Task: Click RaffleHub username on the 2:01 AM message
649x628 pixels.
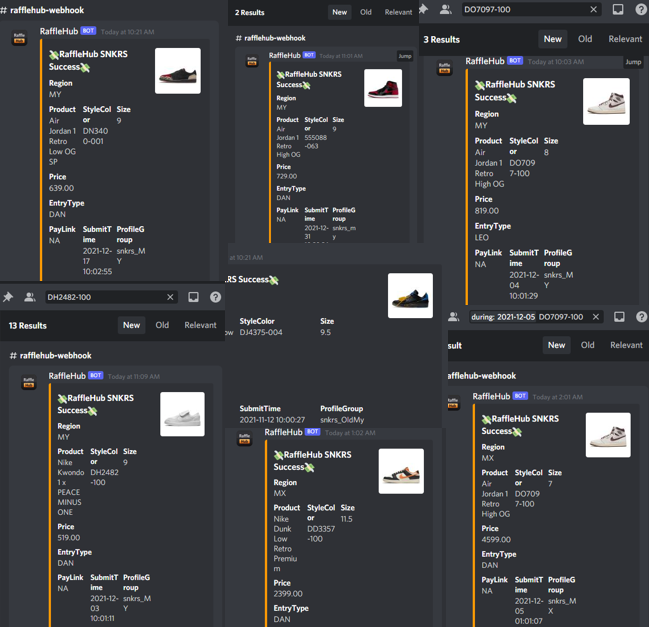Action: (491, 396)
